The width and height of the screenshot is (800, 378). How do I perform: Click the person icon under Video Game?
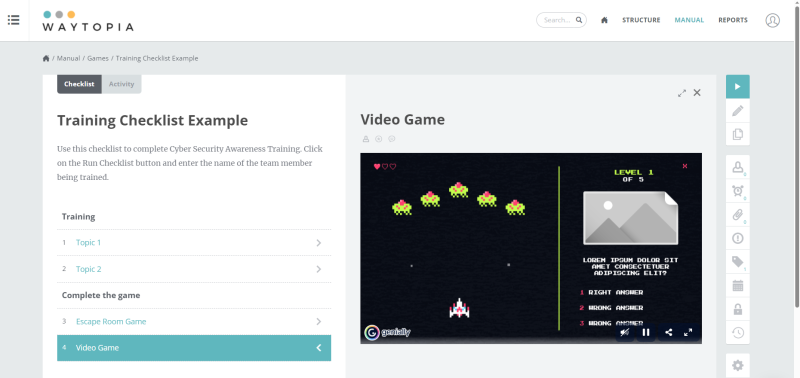click(x=365, y=139)
